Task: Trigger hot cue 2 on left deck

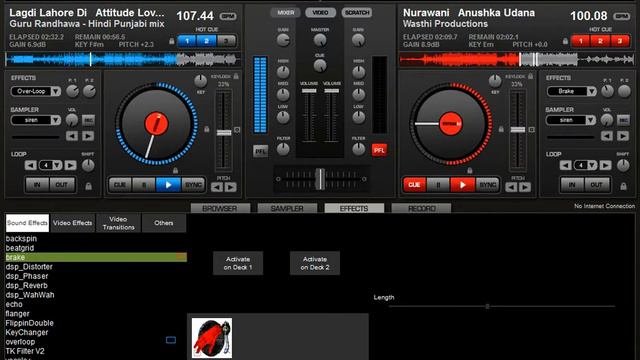Action: click(x=207, y=41)
